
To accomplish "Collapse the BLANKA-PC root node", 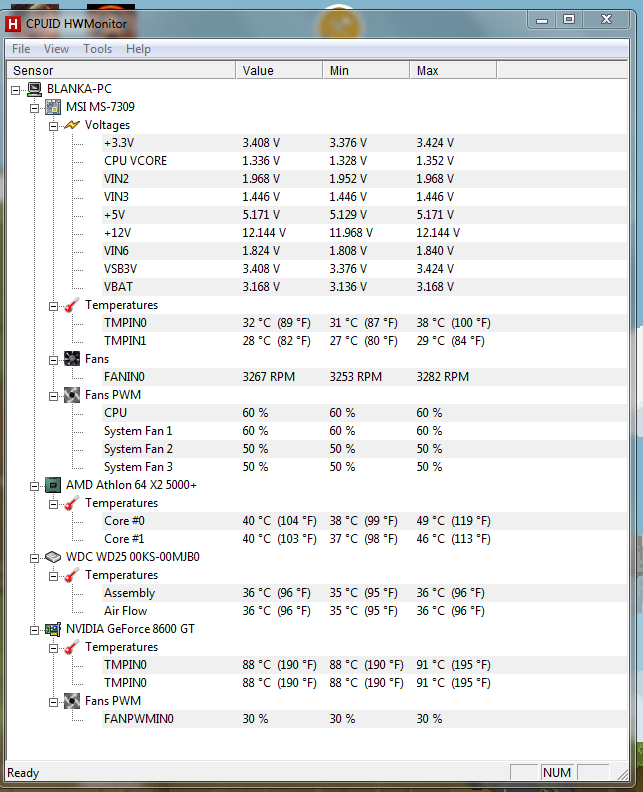I will [x=16, y=89].
